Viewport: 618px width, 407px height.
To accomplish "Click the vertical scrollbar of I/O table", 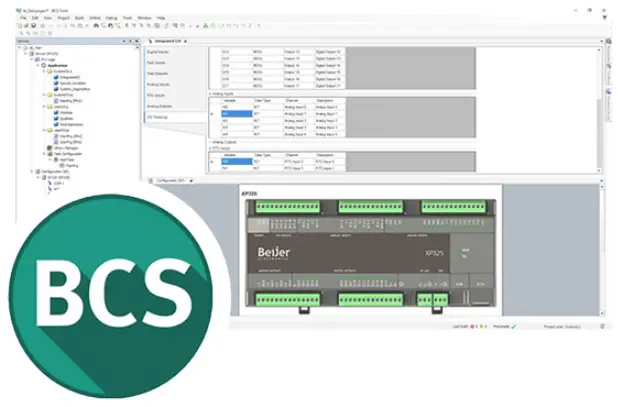I will 600,100.
